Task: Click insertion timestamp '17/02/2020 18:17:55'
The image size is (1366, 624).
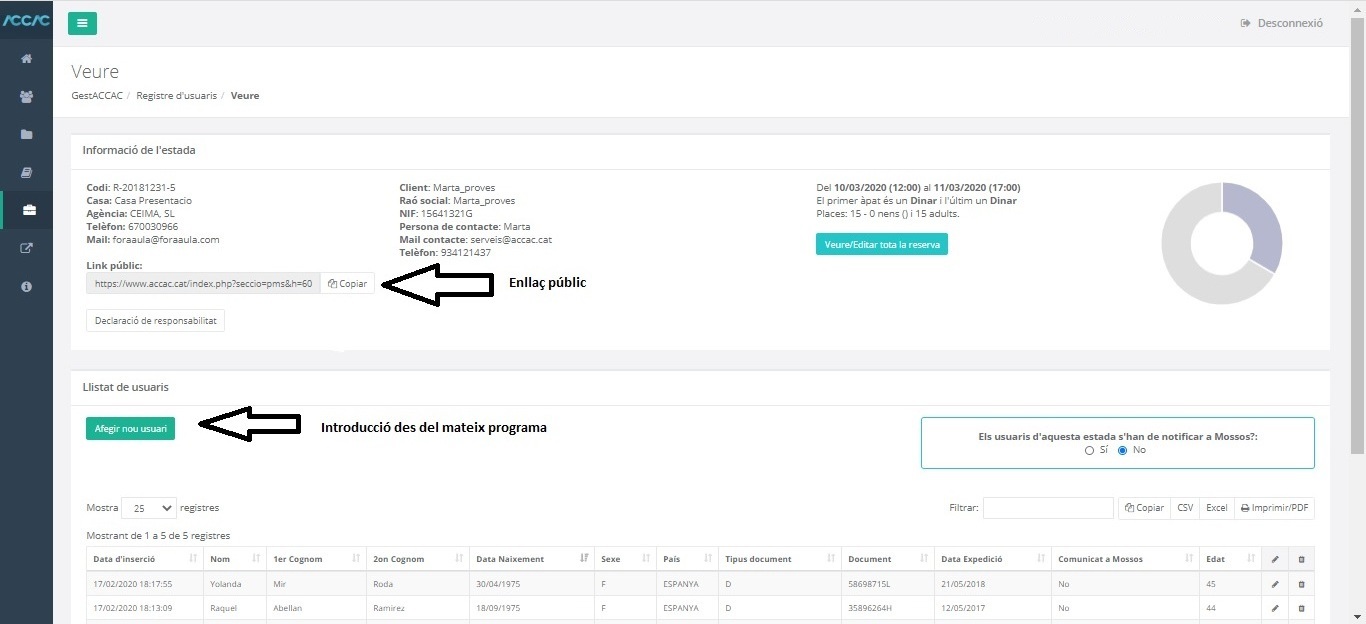Action: click(x=132, y=584)
